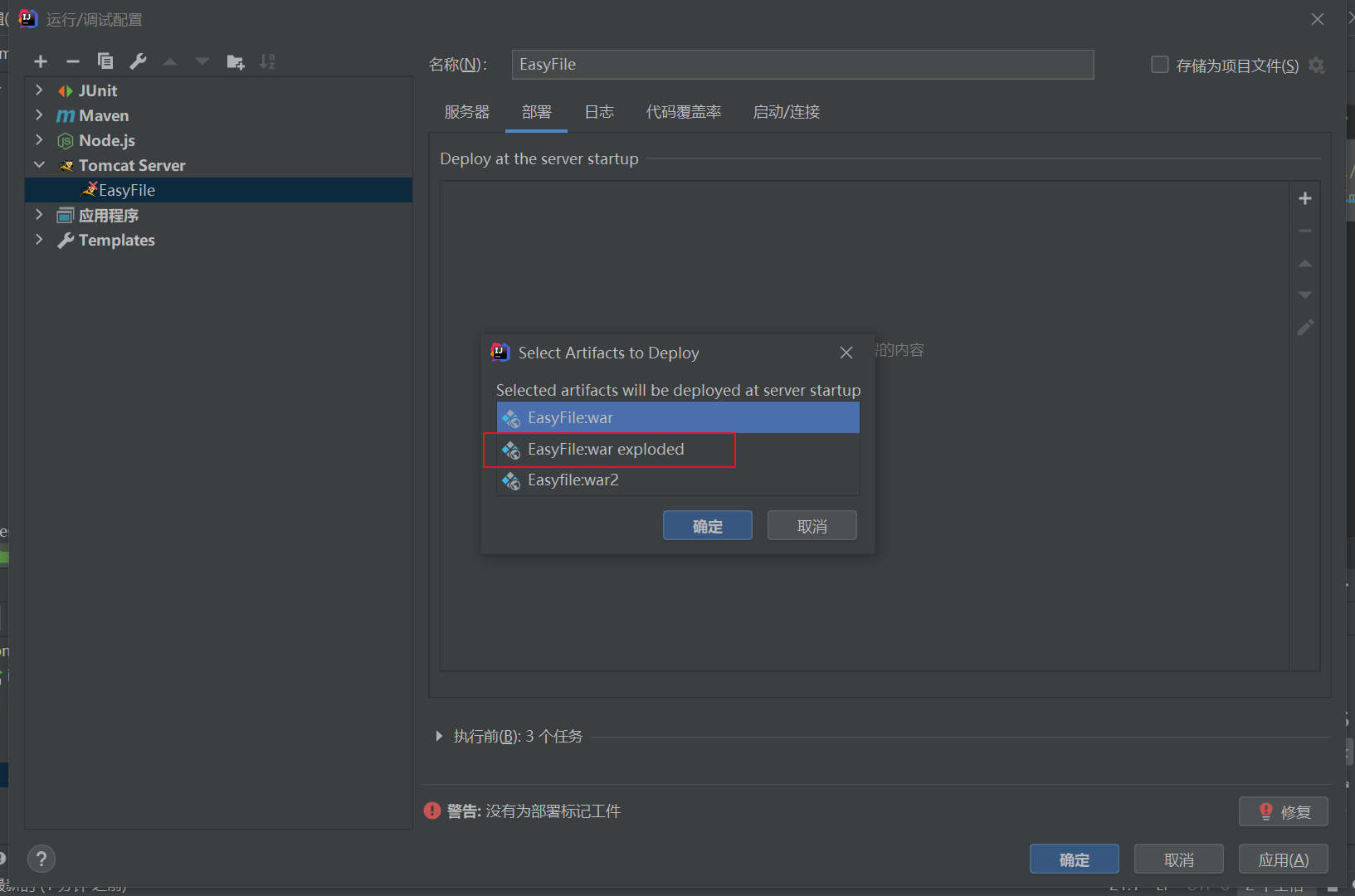Image resolution: width=1355 pixels, height=896 pixels.
Task: Switch to the 代码覆盖率 tab
Action: click(684, 112)
